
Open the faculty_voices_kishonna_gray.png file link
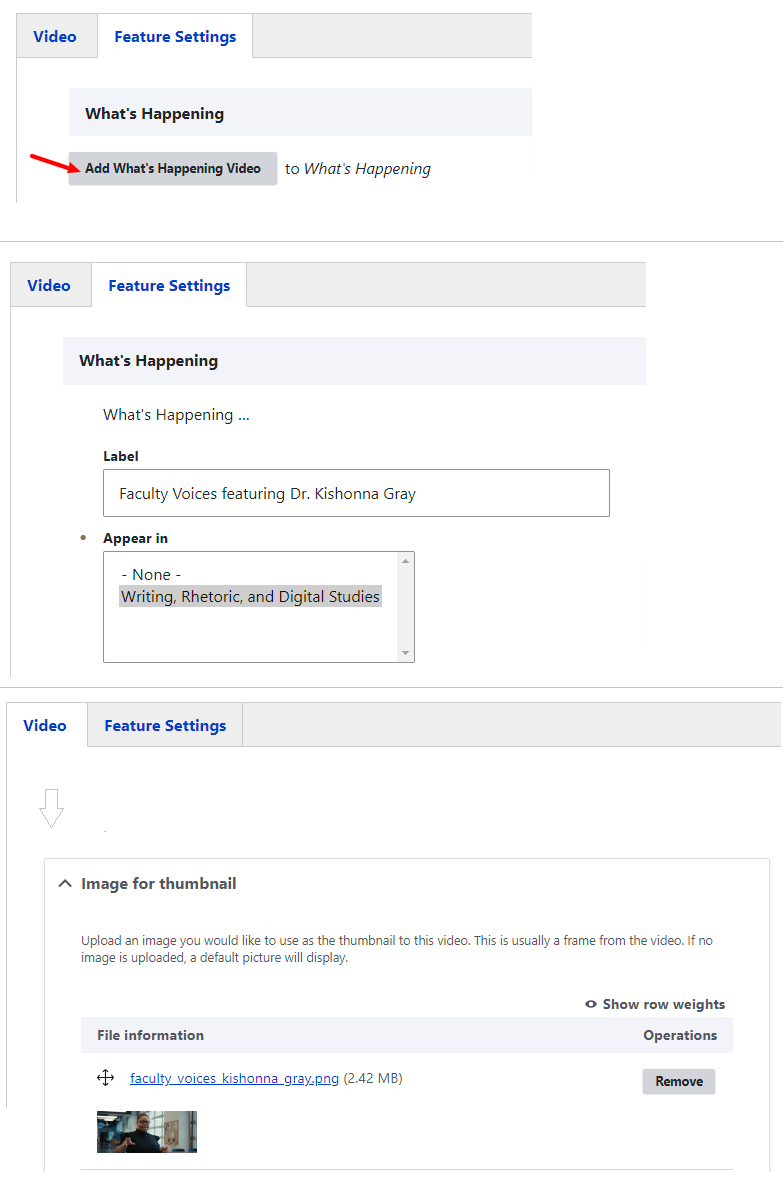pyautogui.click(x=235, y=1079)
